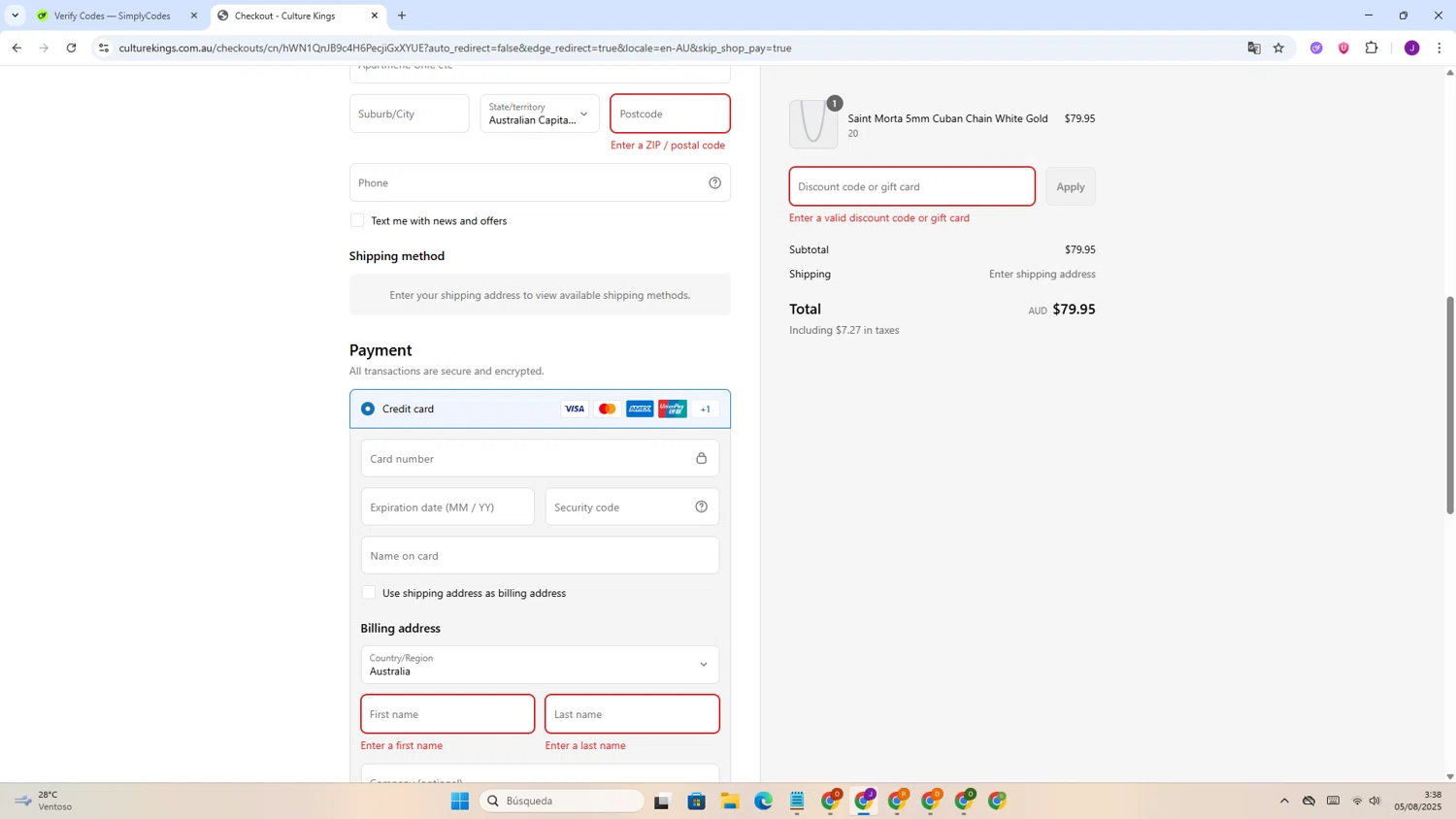Screen dimensions: 1456x819
Task: Go back using the browser back arrow
Action: [x=17, y=48]
